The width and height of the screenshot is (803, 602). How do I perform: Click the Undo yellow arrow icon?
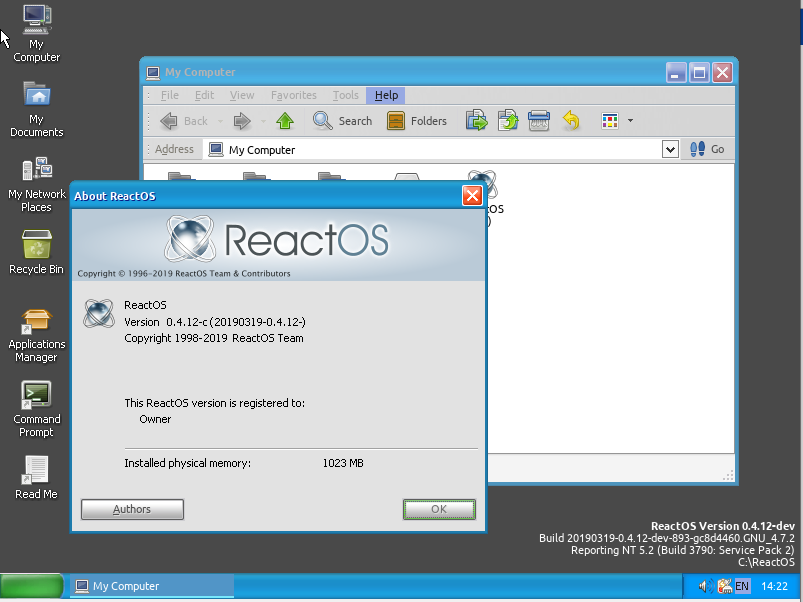pos(571,121)
